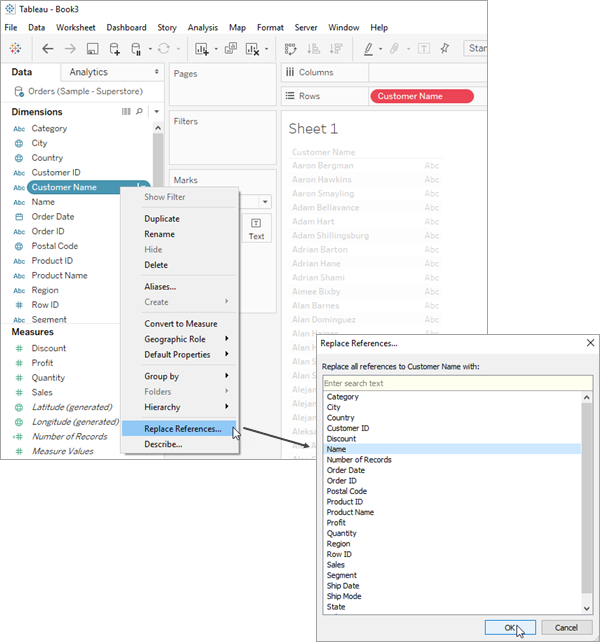Click the Pause auto updates icon

click(136, 49)
